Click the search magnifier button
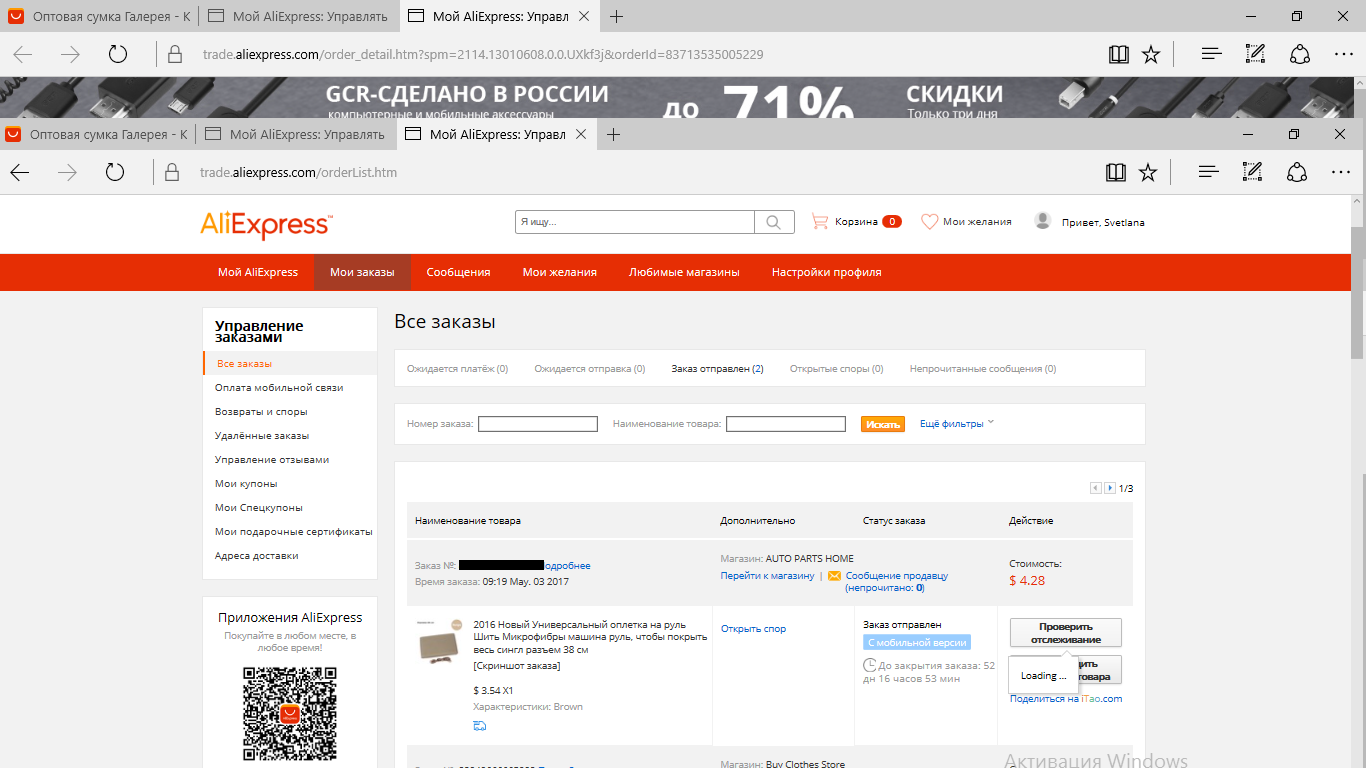1366x768 pixels. pos(774,222)
